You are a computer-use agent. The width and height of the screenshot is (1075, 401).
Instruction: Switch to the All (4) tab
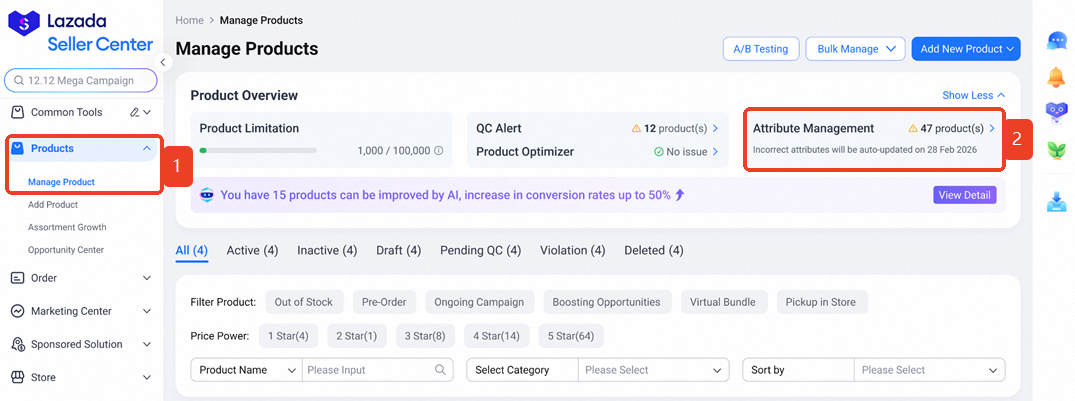(x=191, y=251)
